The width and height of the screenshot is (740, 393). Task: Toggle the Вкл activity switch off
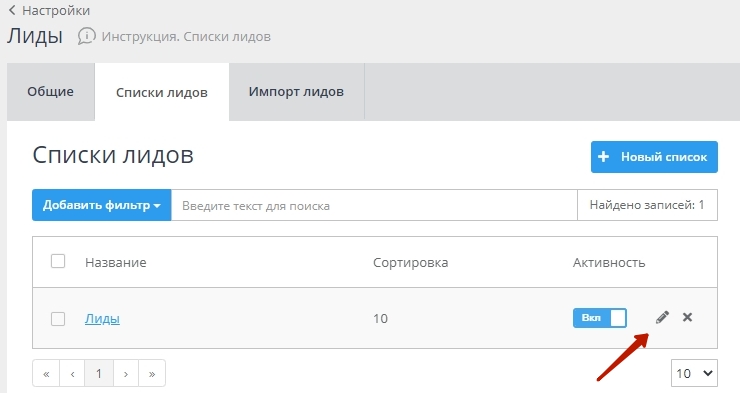600,318
